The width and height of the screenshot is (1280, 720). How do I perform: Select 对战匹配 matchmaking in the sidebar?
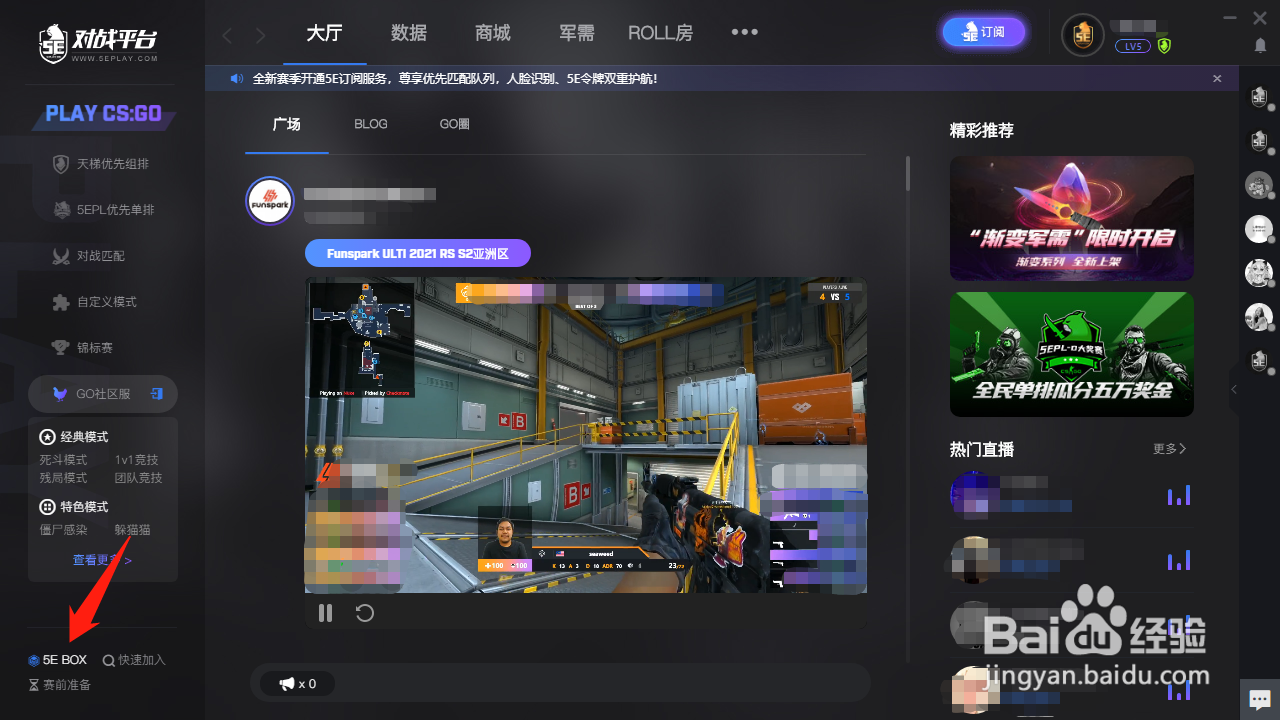coord(100,255)
